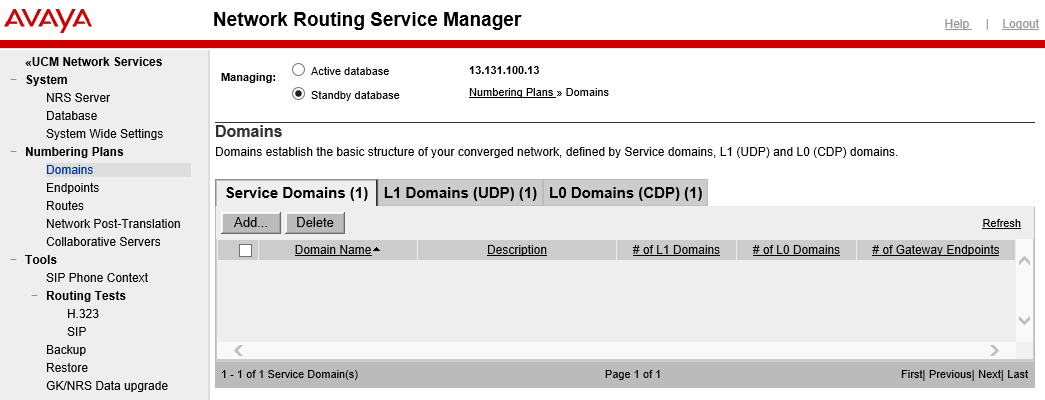Image resolution: width=1045 pixels, height=400 pixels.
Task: Click the Delete button
Action: (315, 223)
